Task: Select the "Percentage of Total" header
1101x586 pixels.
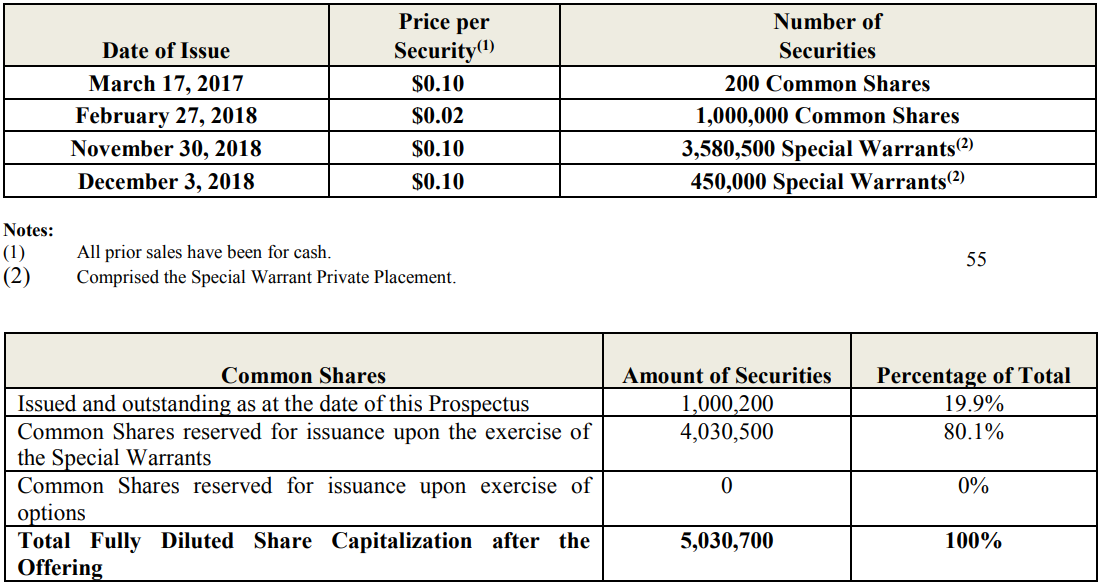Action: coord(973,376)
